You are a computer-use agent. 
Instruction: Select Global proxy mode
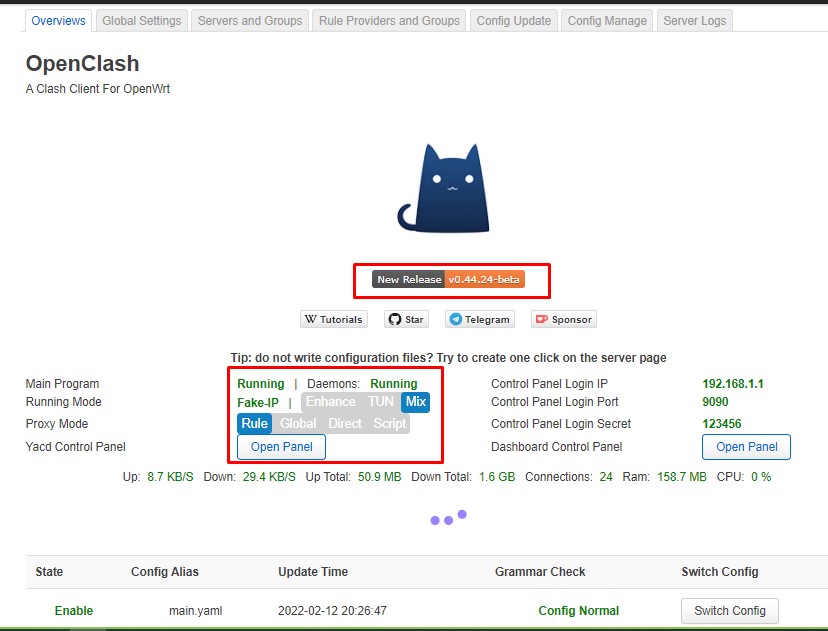coord(298,423)
